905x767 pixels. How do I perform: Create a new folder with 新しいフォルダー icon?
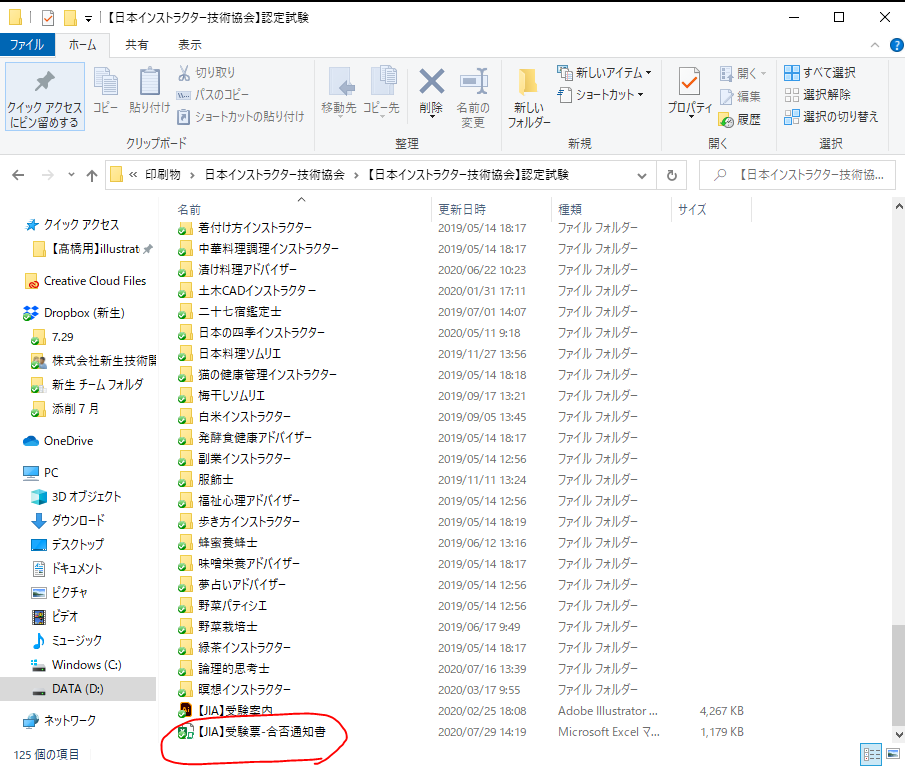pyautogui.click(x=529, y=96)
